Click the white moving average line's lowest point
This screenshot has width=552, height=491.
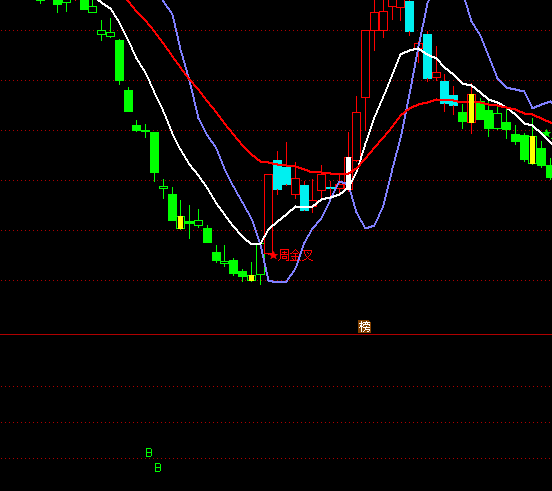[x=256, y=243]
